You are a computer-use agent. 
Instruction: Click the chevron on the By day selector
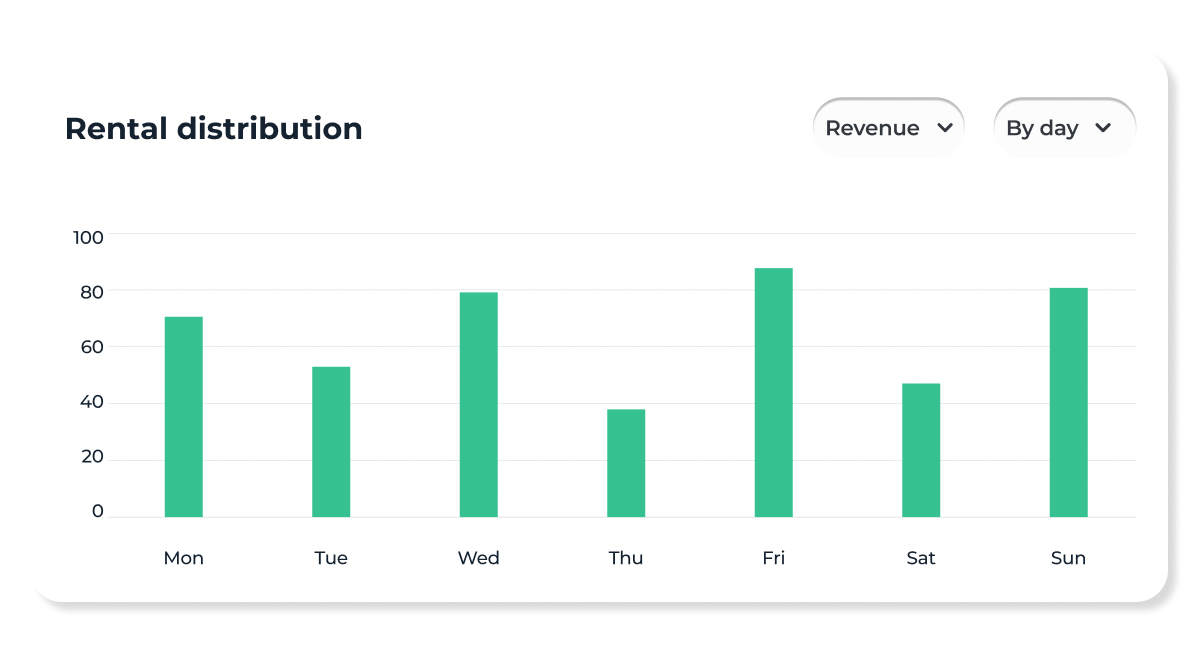point(1104,128)
